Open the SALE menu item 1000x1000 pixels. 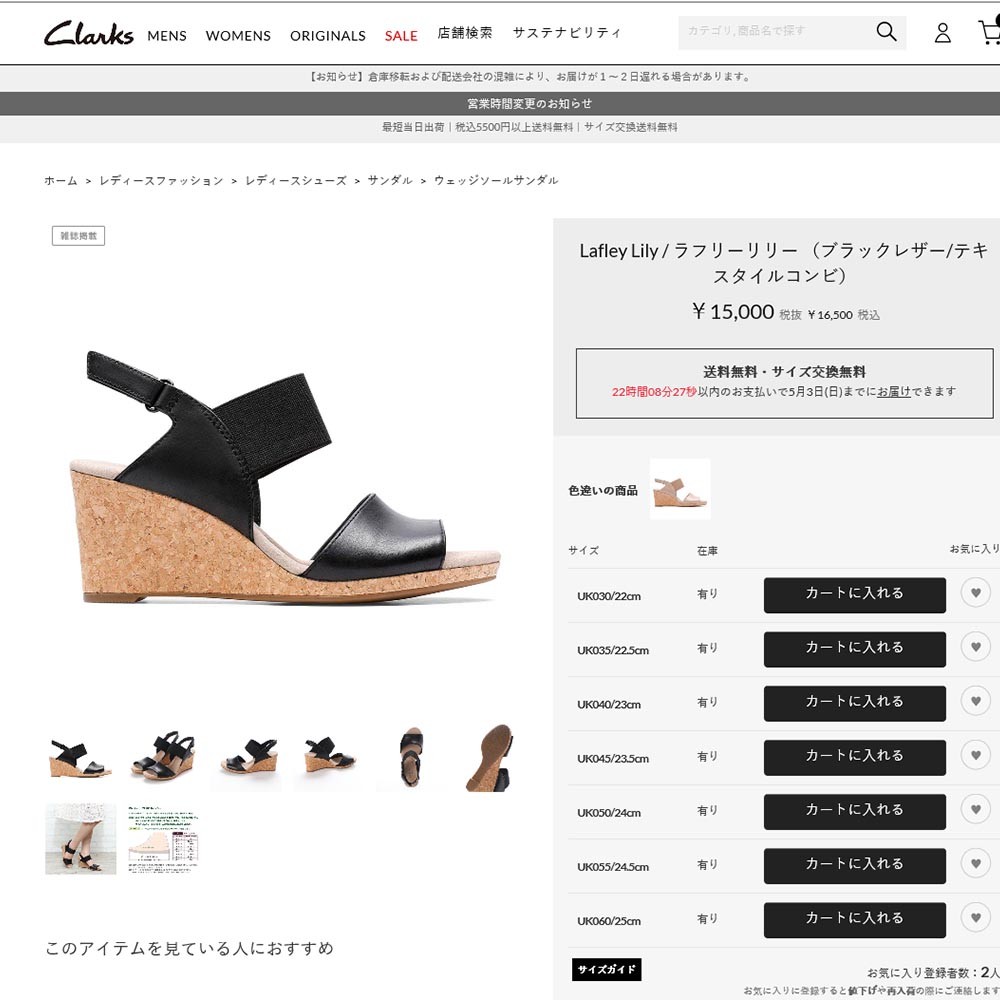(401, 36)
